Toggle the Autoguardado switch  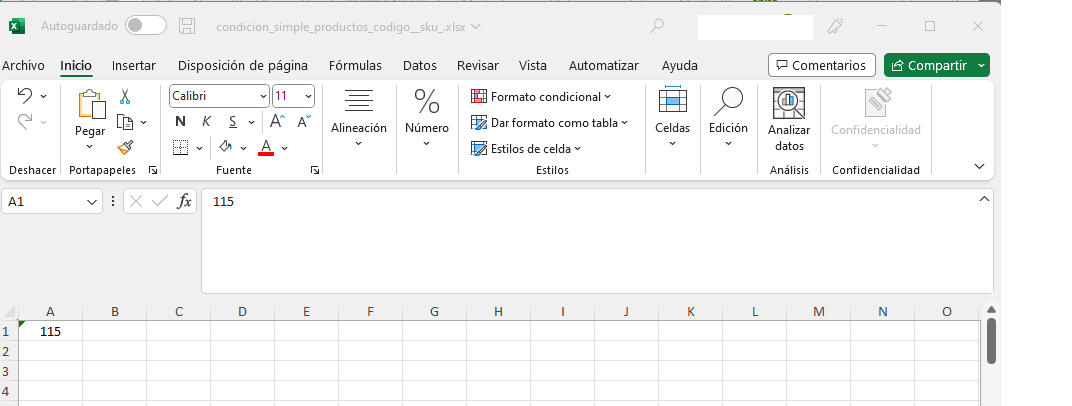[x=146, y=26]
